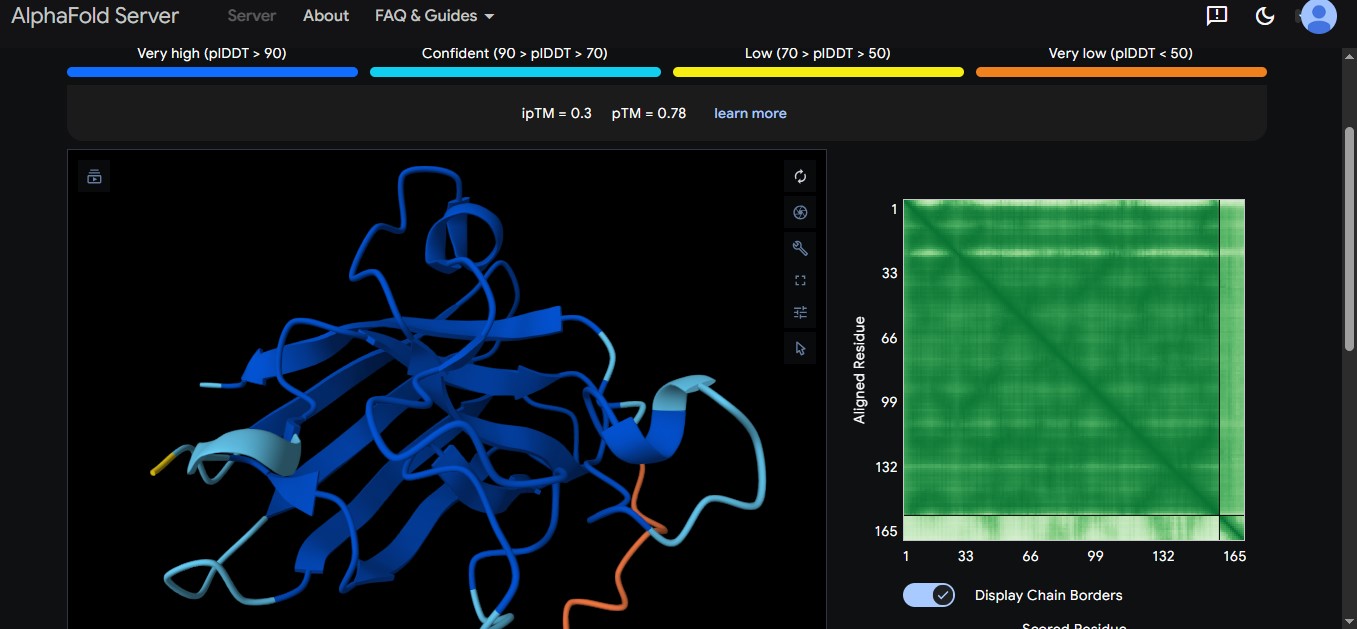This screenshot has height=629, width=1357.
Task: Reset the 3D viewer camera
Action: click(x=800, y=177)
